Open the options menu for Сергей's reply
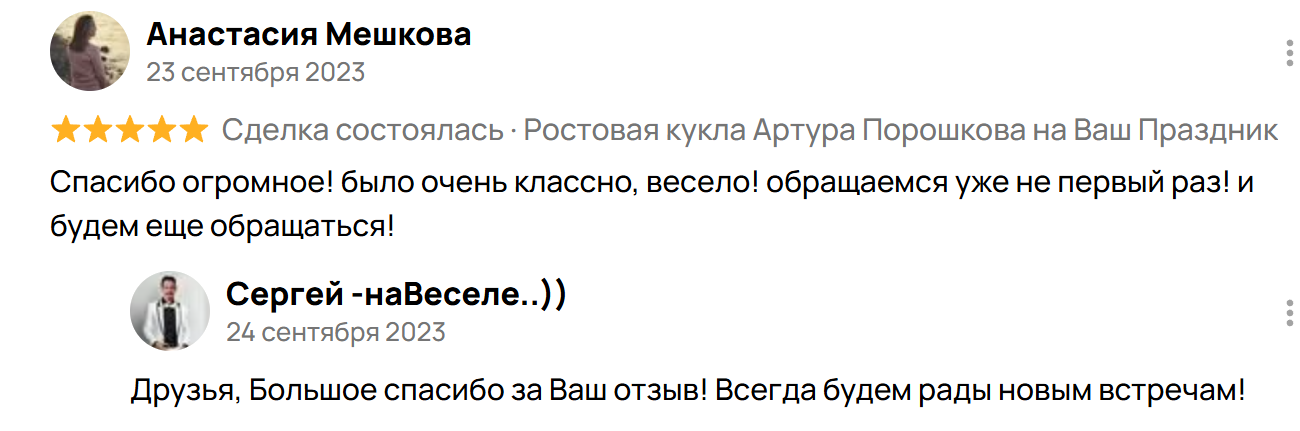This screenshot has width=1300, height=431. coord(1286,312)
